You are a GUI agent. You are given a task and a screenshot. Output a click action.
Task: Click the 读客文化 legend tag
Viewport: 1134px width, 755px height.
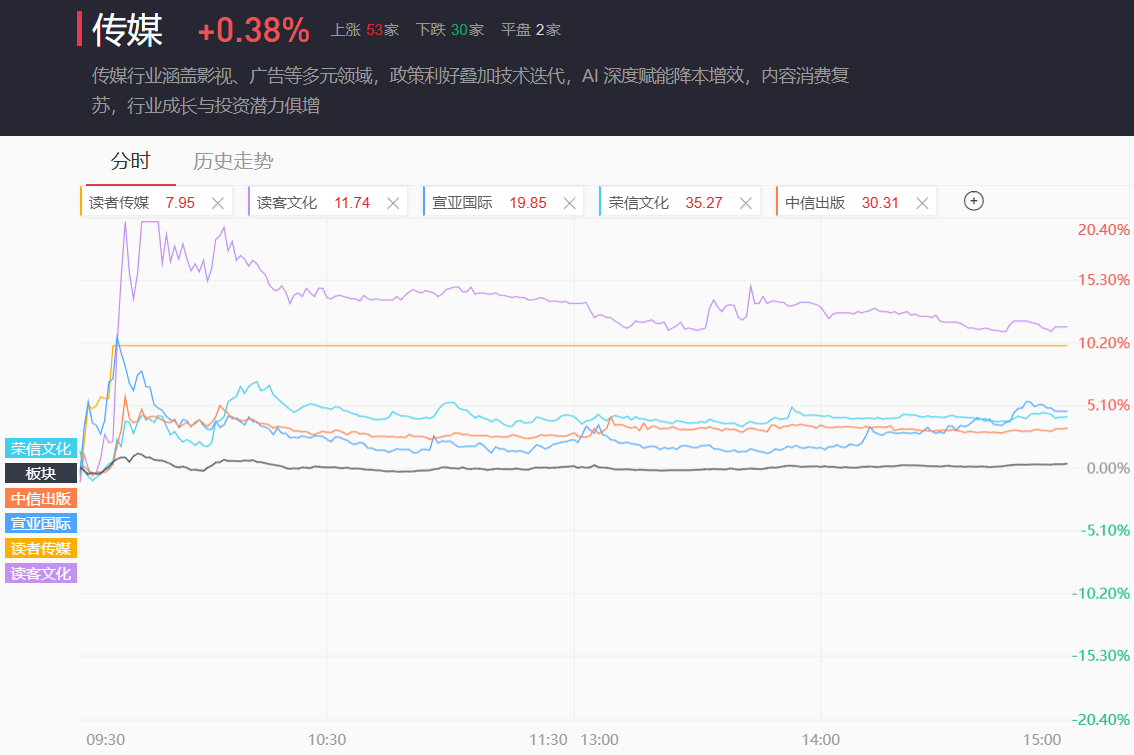41,573
